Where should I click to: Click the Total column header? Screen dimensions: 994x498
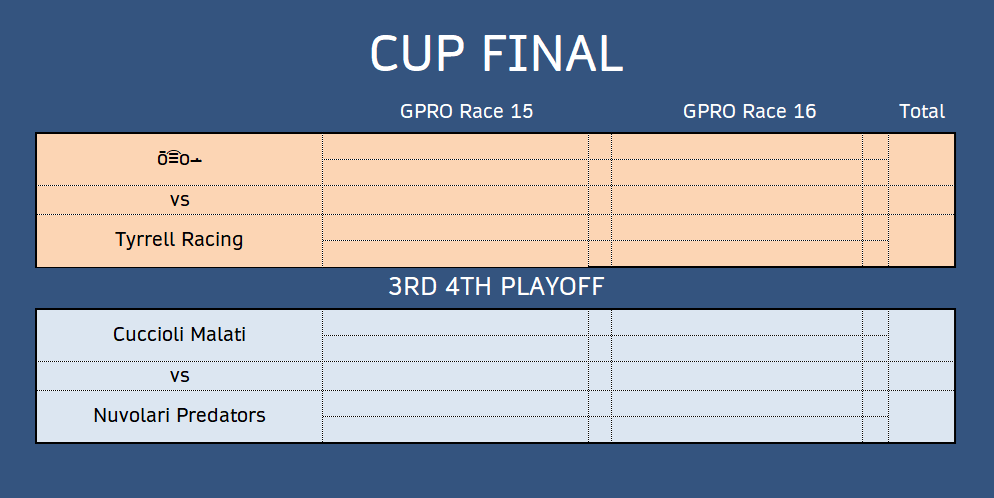(922, 112)
